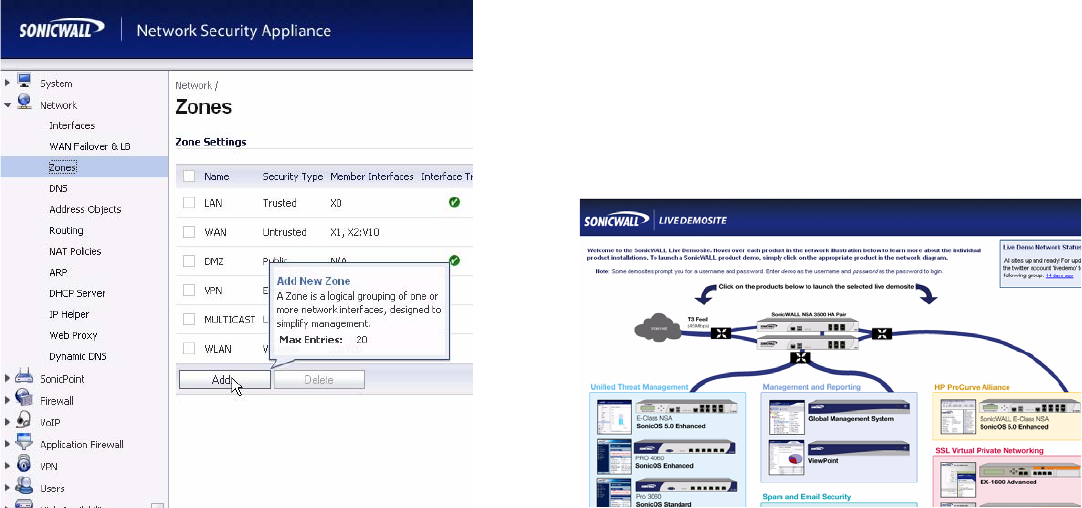Click the MULTICAST zone name
This screenshot has height=508, width=1082.
pyautogui.click(x=230, y=319)
